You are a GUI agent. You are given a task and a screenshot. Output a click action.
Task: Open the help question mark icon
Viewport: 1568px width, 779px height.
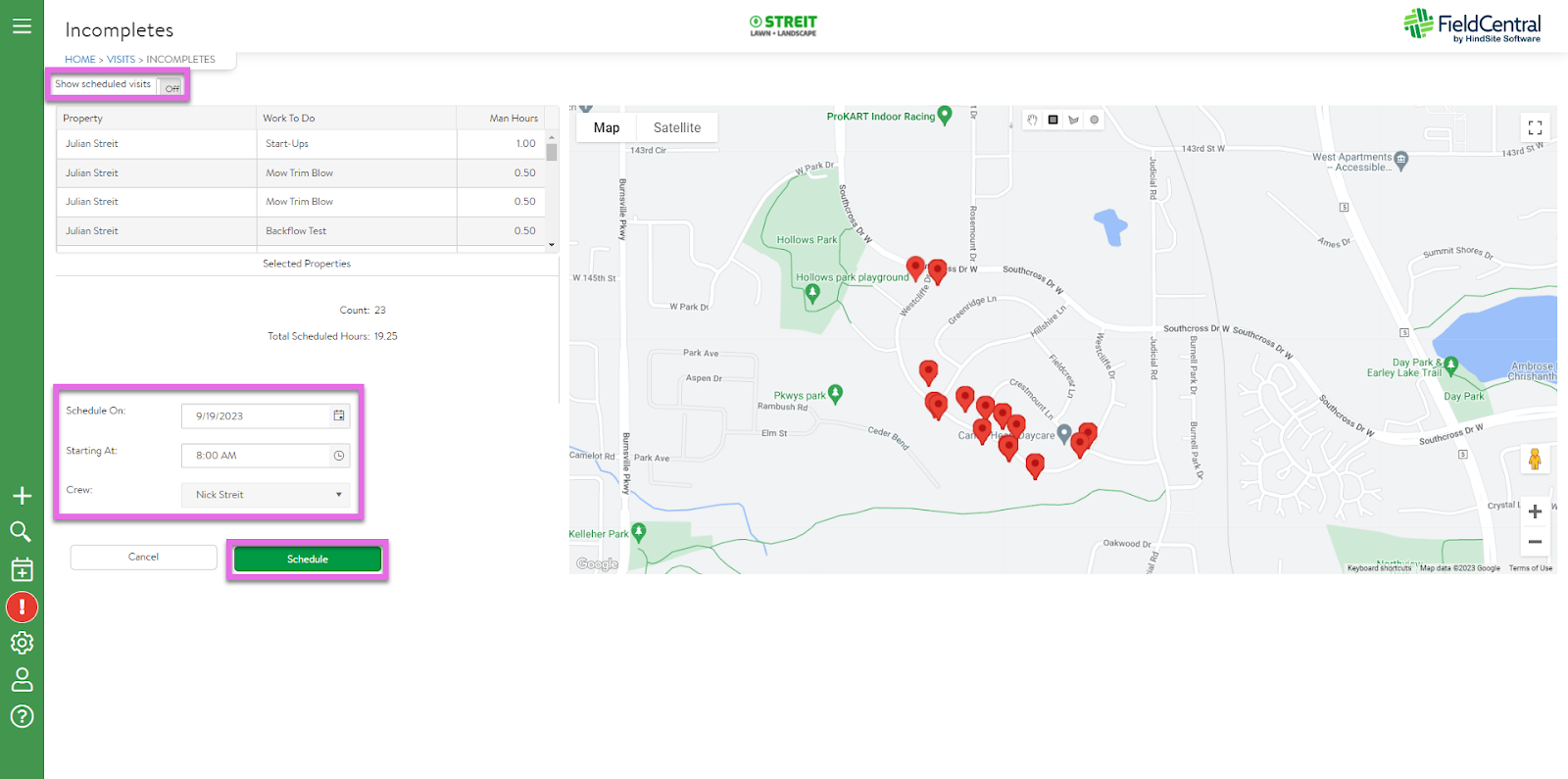(x=22, y=716)
